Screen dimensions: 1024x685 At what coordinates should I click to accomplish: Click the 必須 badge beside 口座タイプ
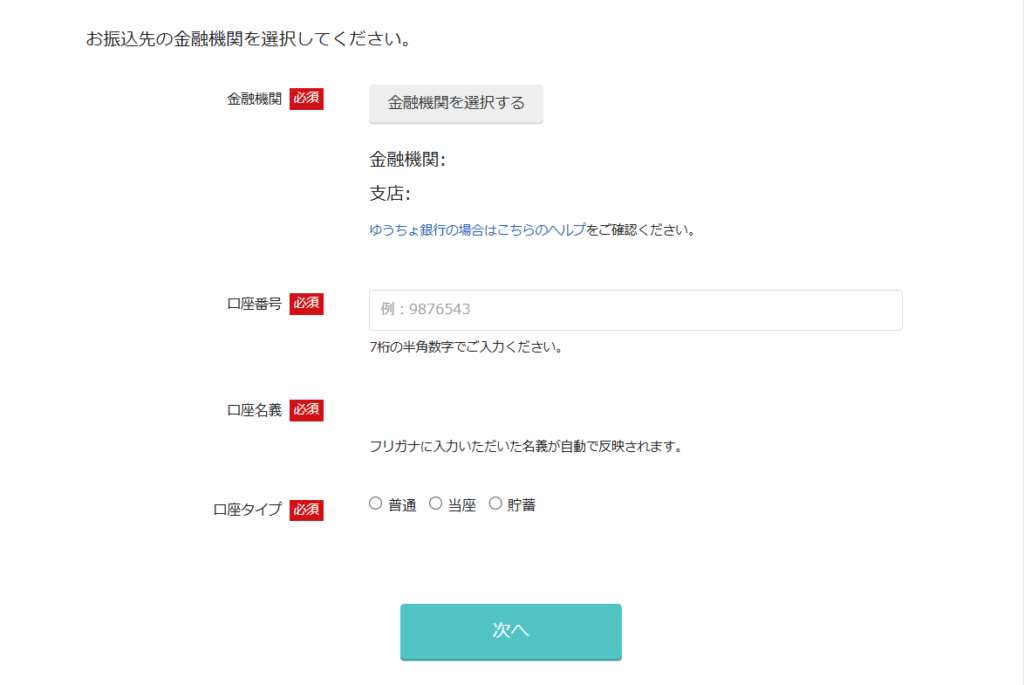[x=306, y=510]
